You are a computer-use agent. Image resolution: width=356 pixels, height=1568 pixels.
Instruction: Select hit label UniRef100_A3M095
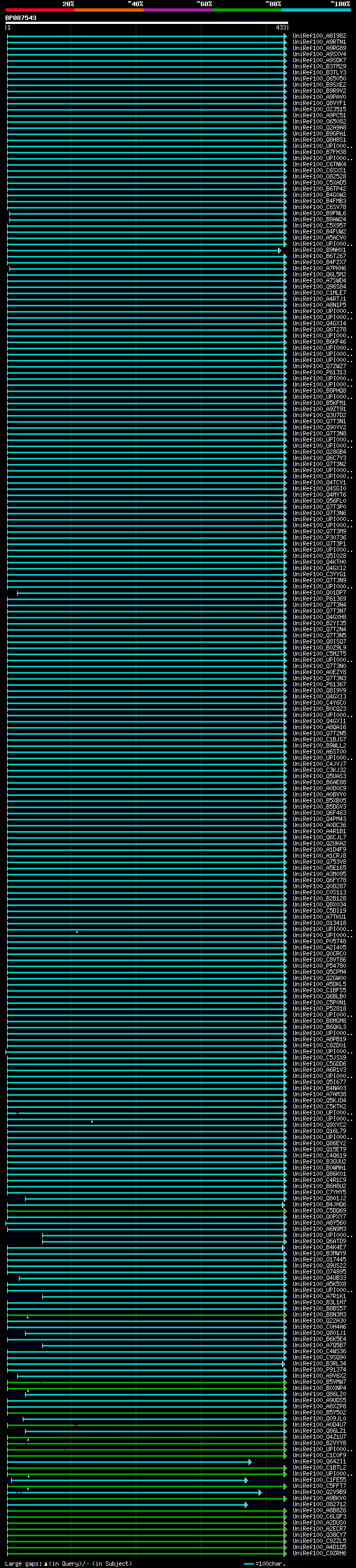coord(319,874)
